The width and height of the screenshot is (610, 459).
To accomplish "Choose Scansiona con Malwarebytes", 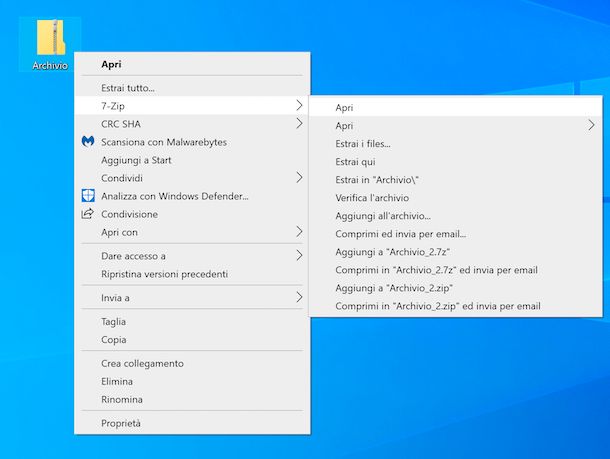I will coord(192,142).
